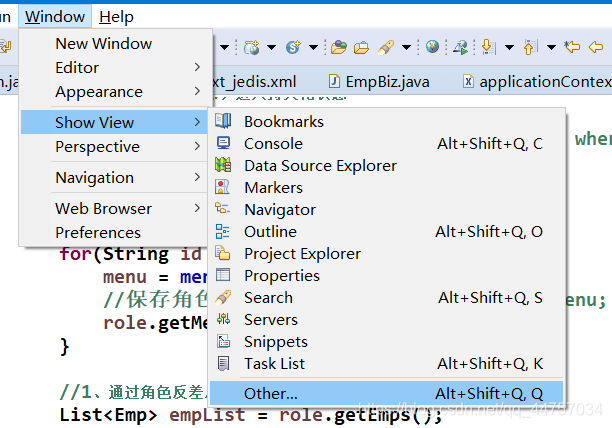612x428 pixels.
Task: Select Show View menu entry
Action: point(114,122)
